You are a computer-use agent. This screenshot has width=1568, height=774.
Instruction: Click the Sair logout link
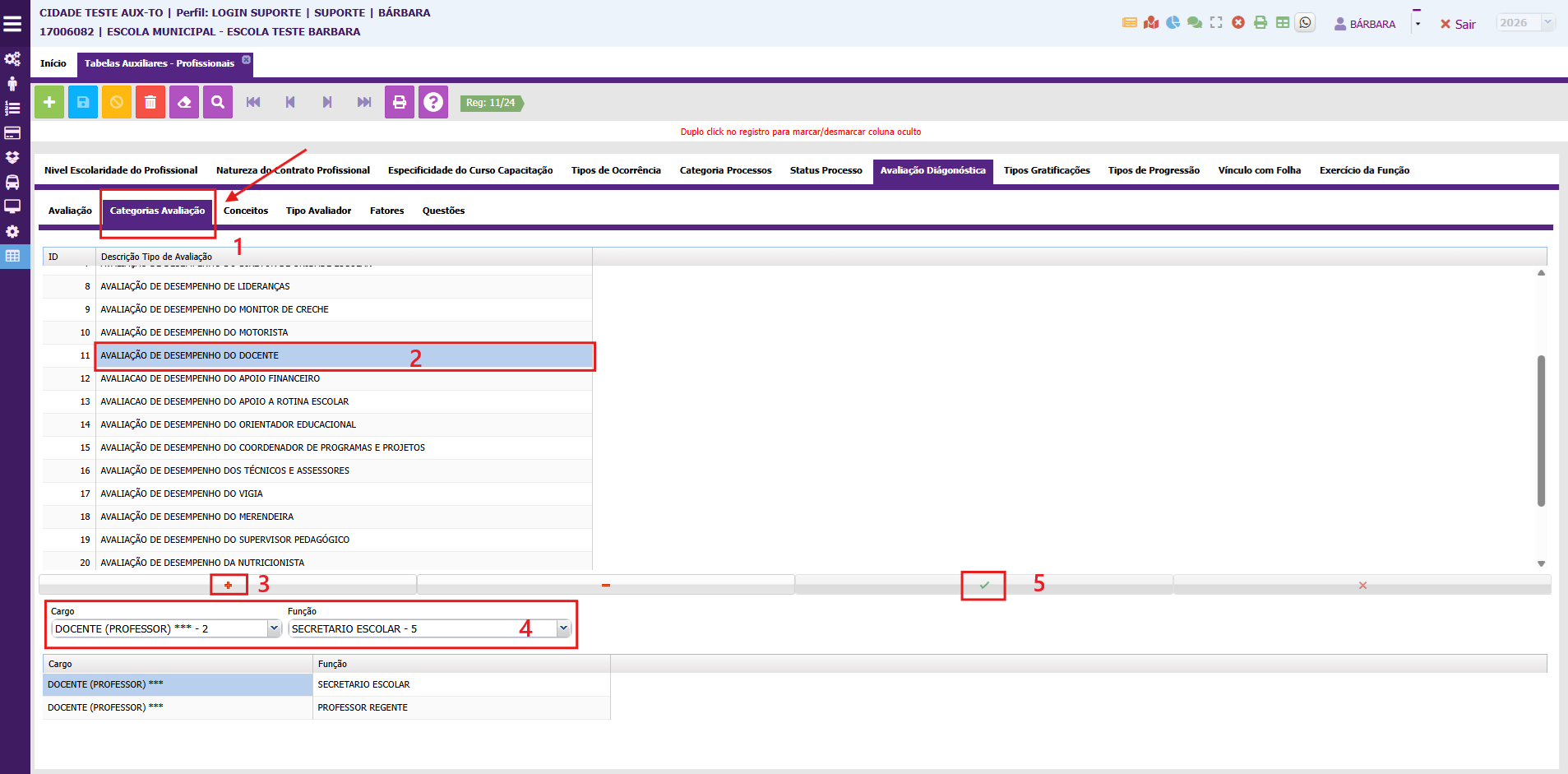point(1458,25)
